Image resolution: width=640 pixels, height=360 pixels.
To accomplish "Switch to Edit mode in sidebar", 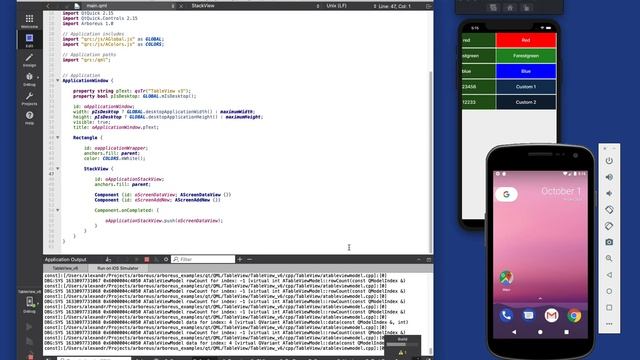I will (x=29, y=40).
